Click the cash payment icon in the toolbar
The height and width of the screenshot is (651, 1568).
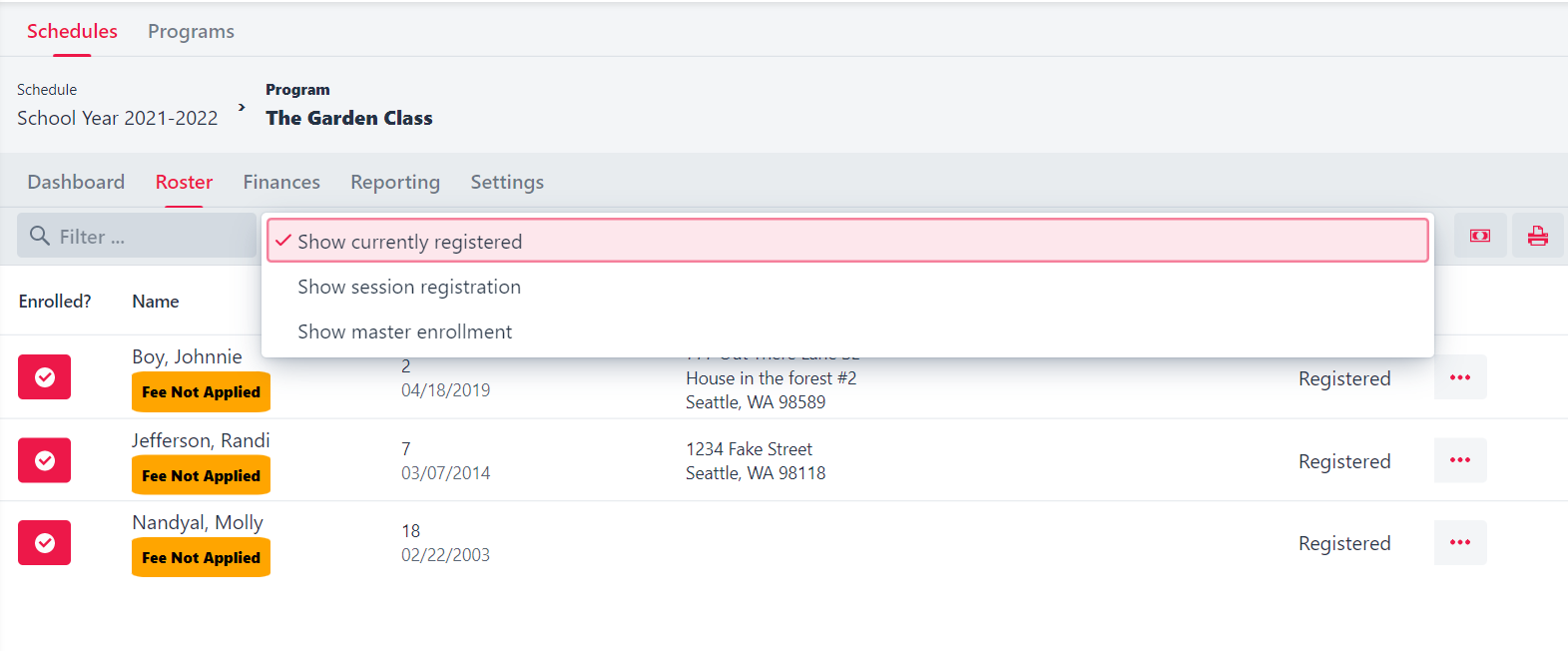tap(1480, 235)
